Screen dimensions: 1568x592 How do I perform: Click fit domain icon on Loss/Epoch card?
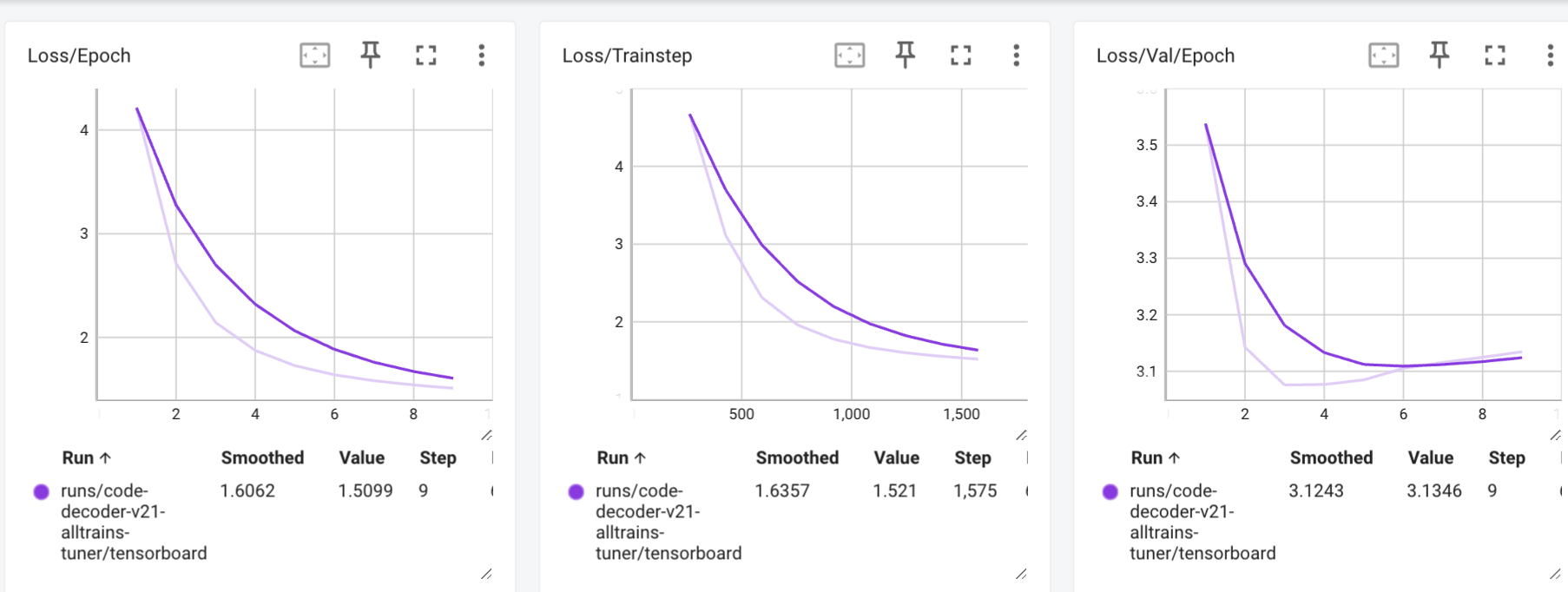(314, 56)
